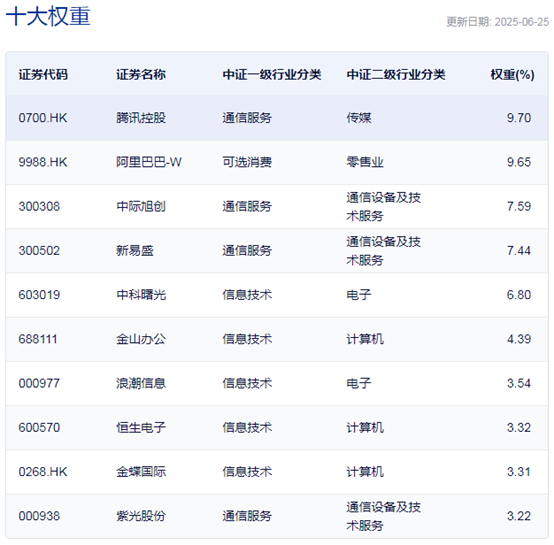Viewport: 554px width, 545px height.
Task: Click security code 603019
Action: 39,295
